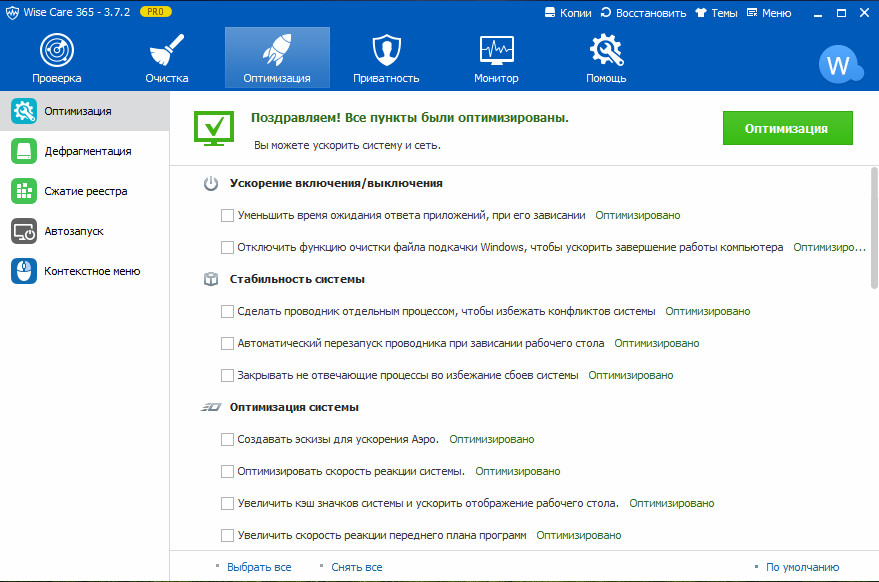
Task: Click the Оптимизация системы heading
Action: pyautogui.click(x=294, y=407)
